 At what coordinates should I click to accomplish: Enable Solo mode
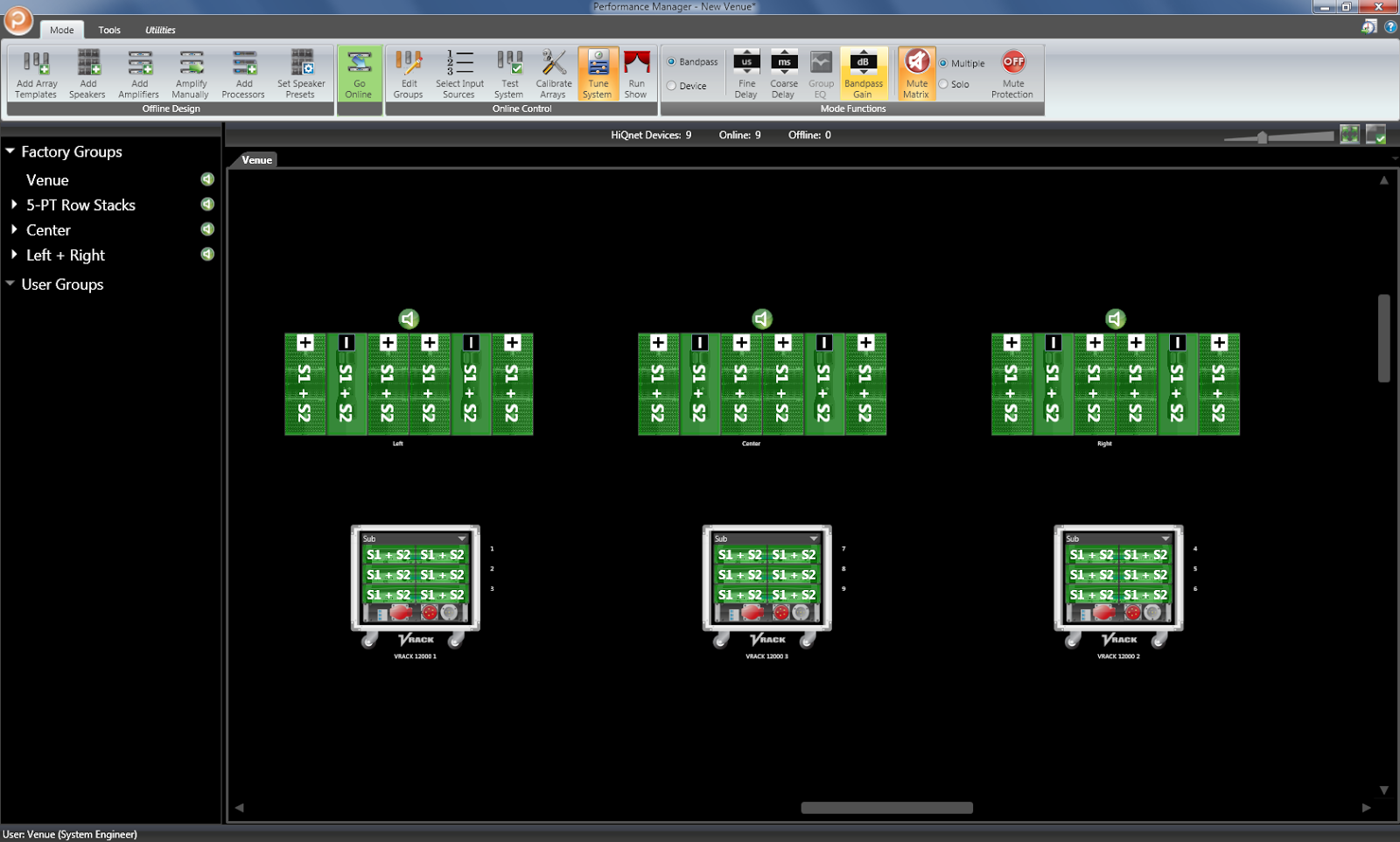pyautogui.click(x=943, y=83)
